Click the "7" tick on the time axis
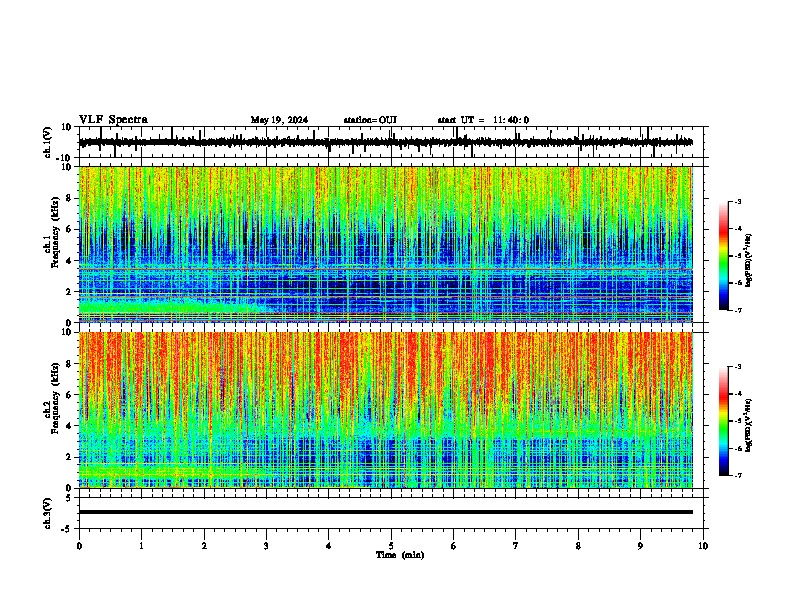The image size is (792, 612). click(x=516, y=546)
